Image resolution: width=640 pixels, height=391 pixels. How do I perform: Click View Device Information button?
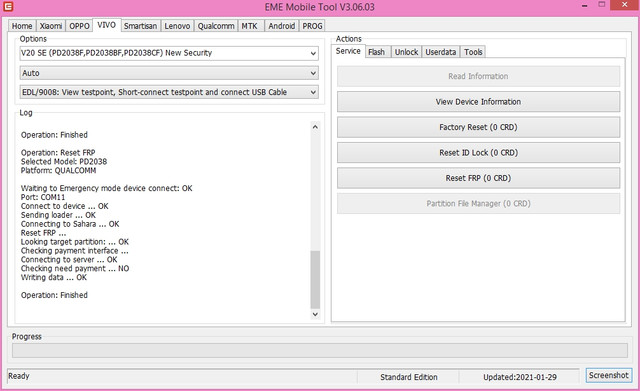(478, 102)
